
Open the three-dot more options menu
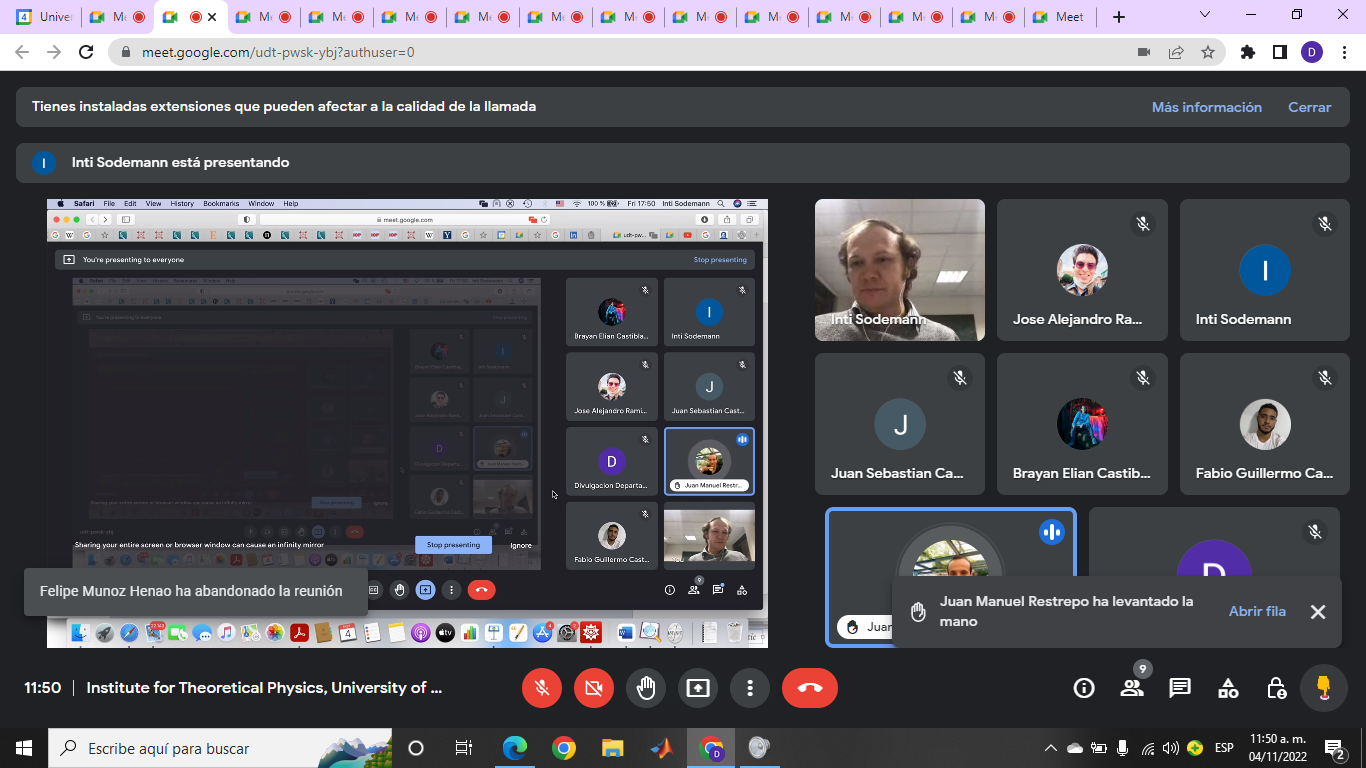(749, 688)
